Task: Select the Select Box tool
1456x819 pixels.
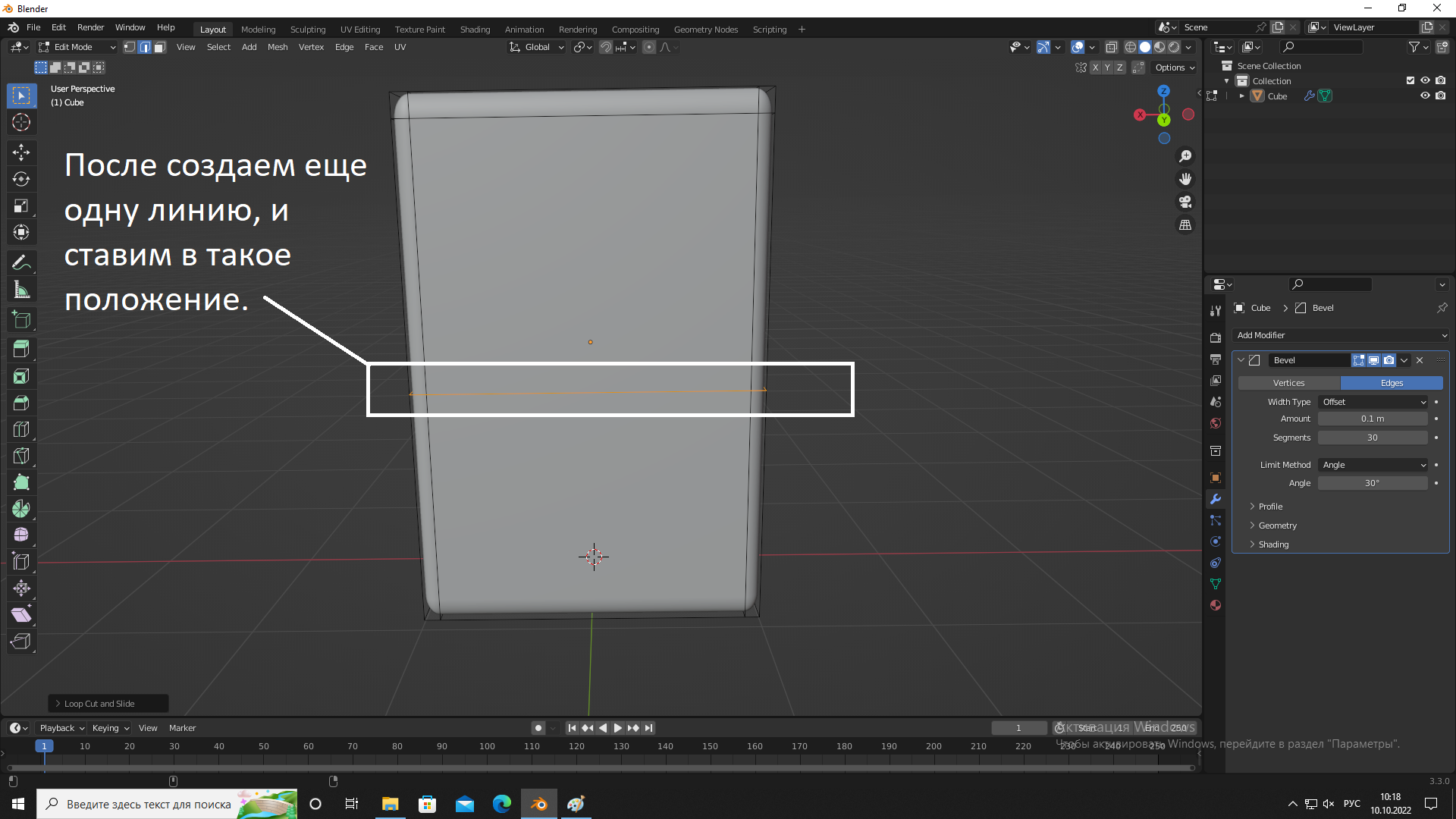Action: coord(21,96)
